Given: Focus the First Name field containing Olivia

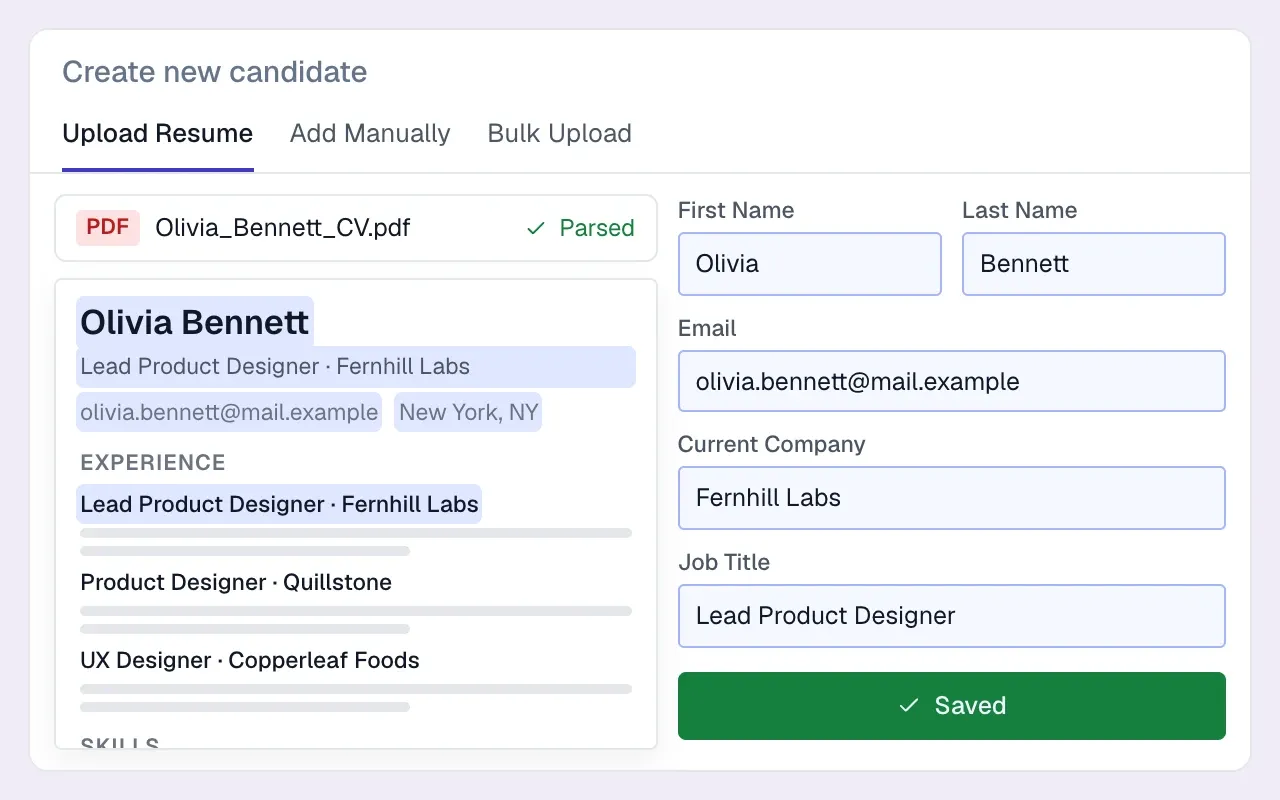Looking at the screenshot, I should pyautogui.click(x=810, y=264).
